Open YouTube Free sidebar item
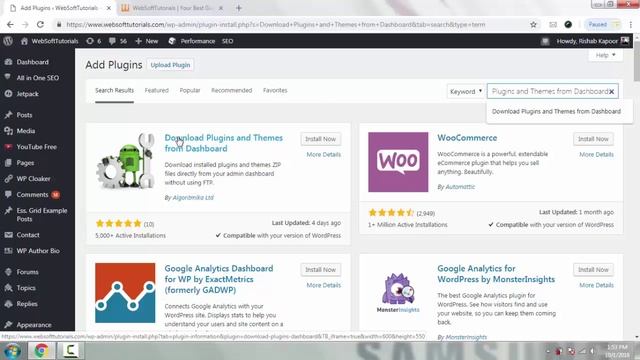Image resolution: width=640 pixels, height=360 pixels. (x=36, y=147)
